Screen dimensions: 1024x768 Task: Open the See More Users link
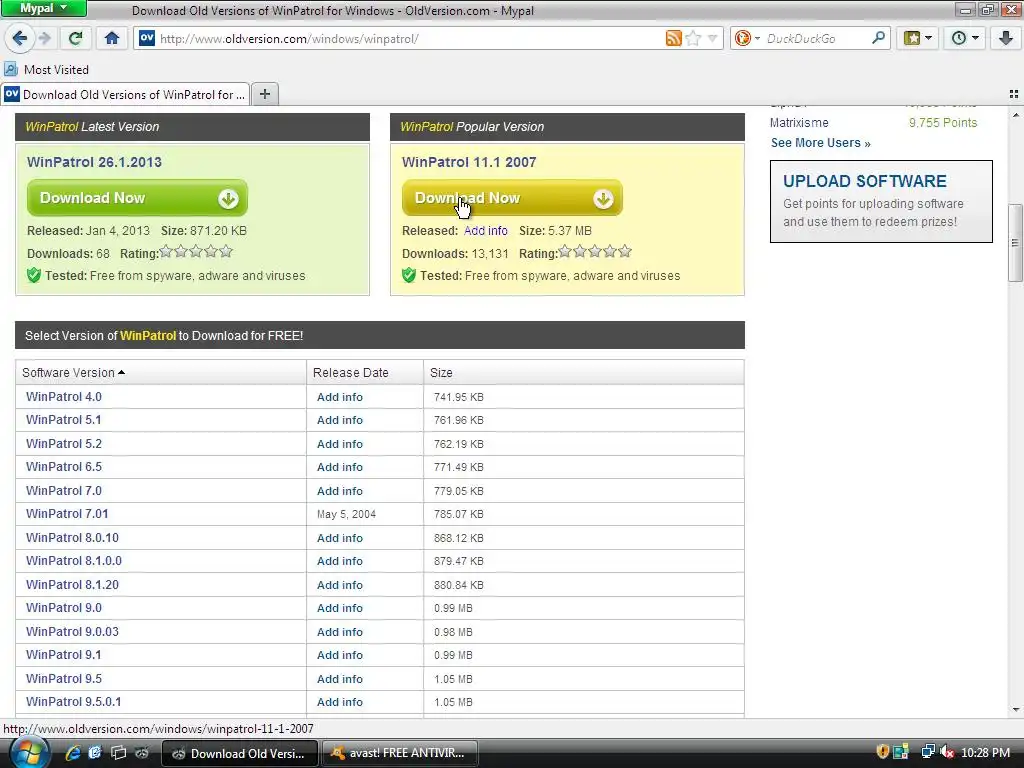(x=820, y=143)
